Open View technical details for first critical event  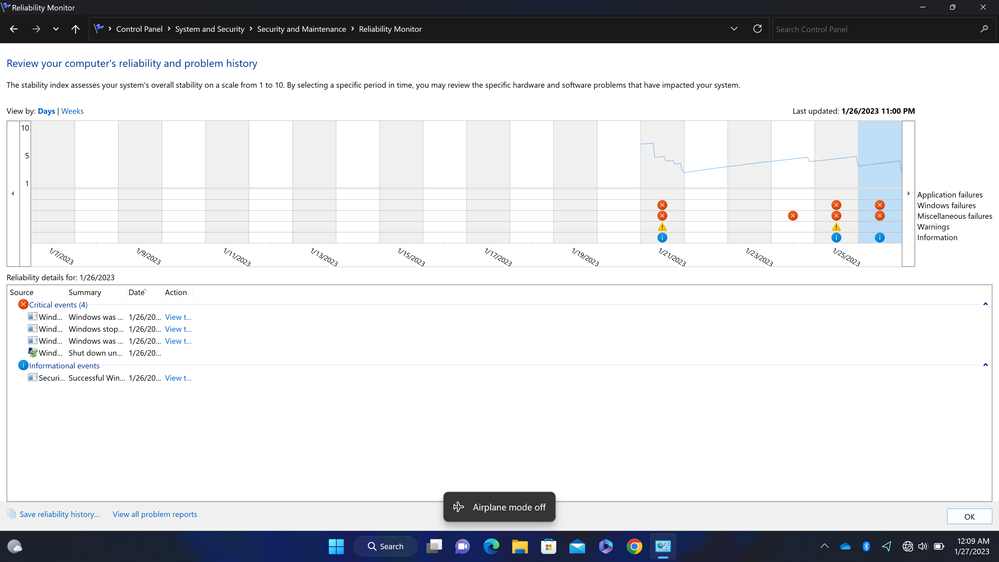click(178, 317)
